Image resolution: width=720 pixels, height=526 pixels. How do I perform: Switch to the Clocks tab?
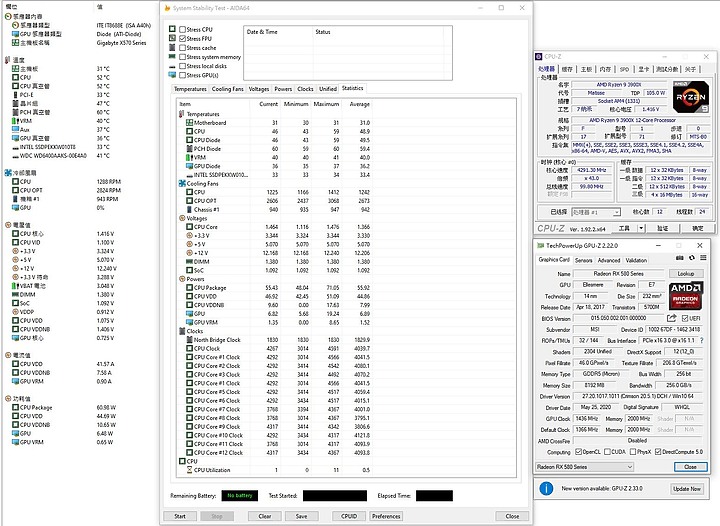(305, 89)
